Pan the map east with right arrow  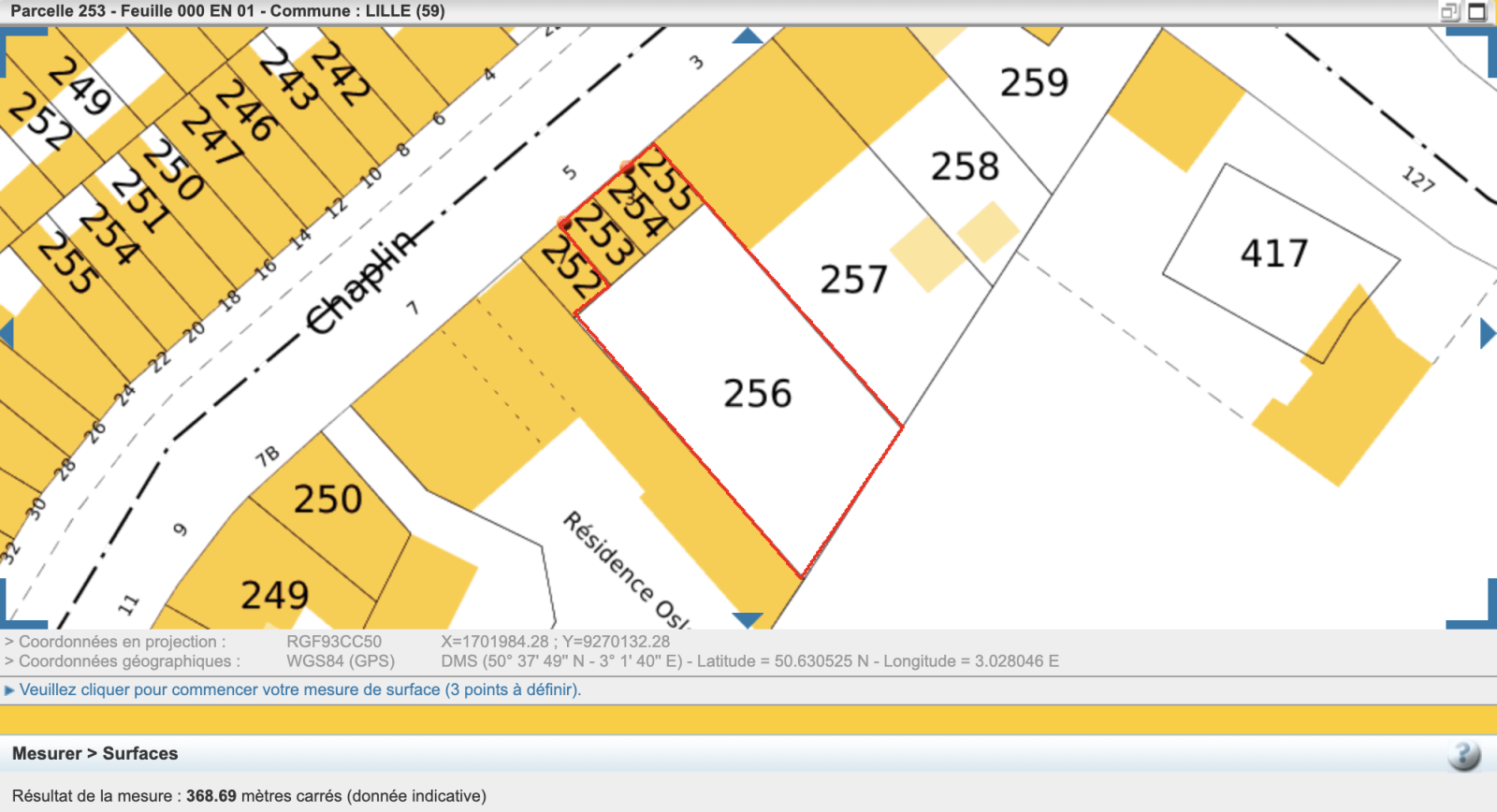point(1488,333)
